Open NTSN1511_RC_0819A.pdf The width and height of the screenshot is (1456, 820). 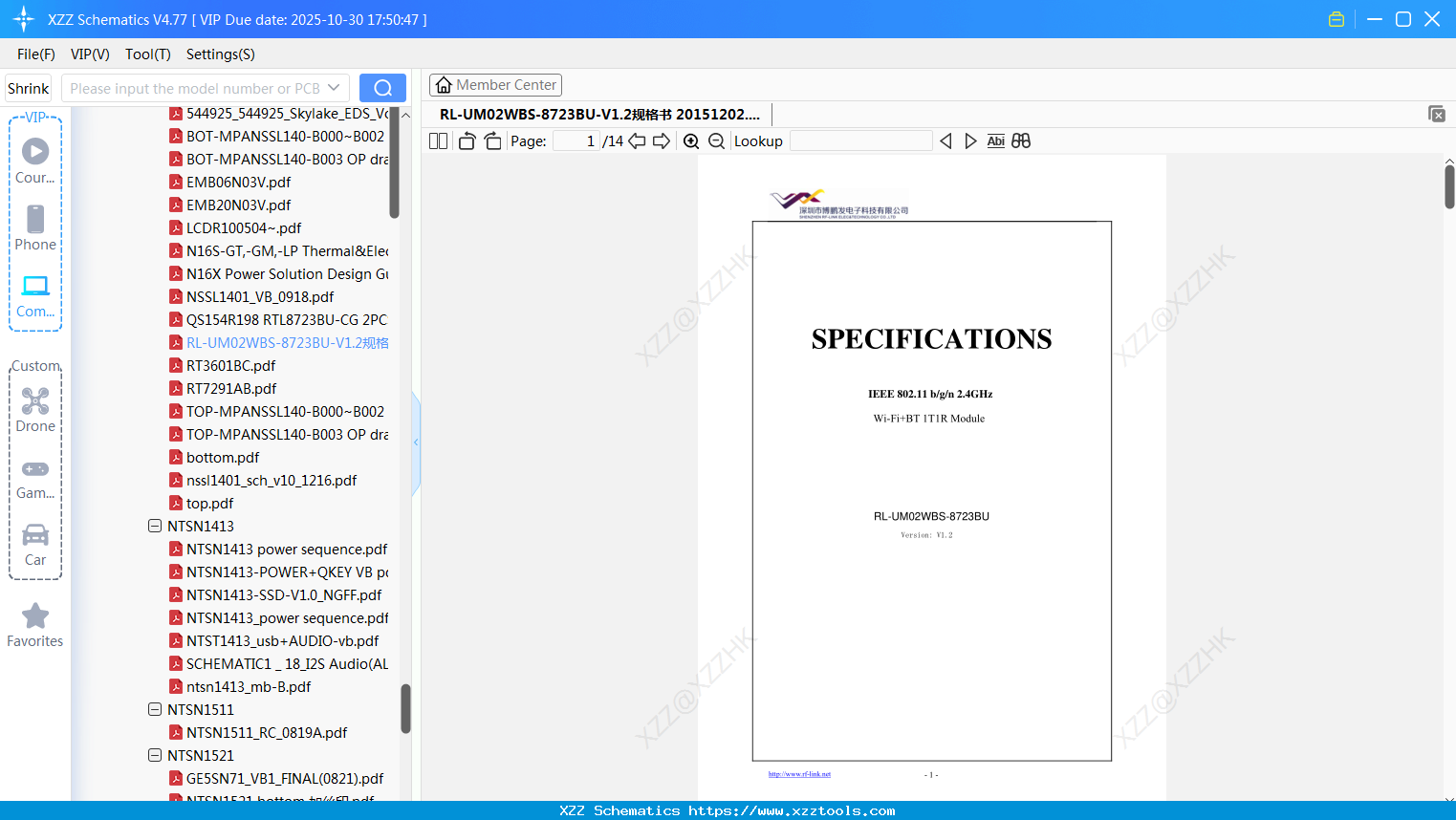(267, 732)
